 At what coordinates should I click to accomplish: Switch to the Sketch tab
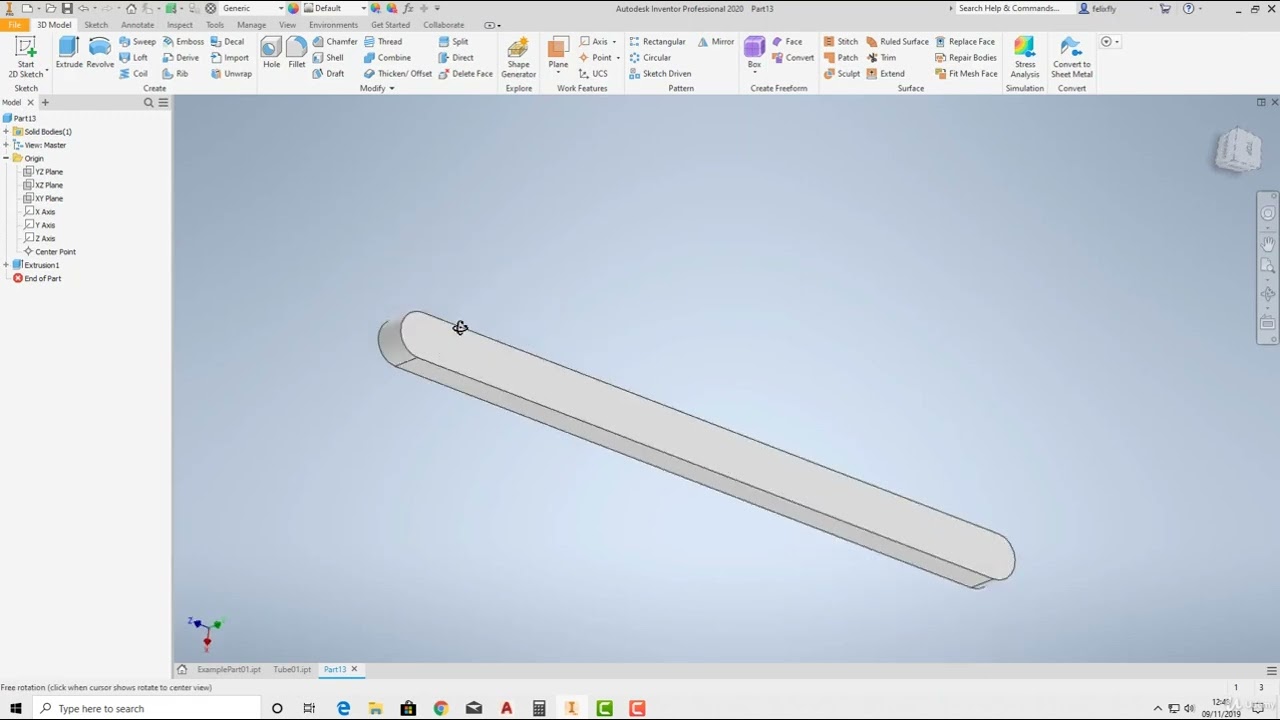pyautogui.click(x=96, y=24)
